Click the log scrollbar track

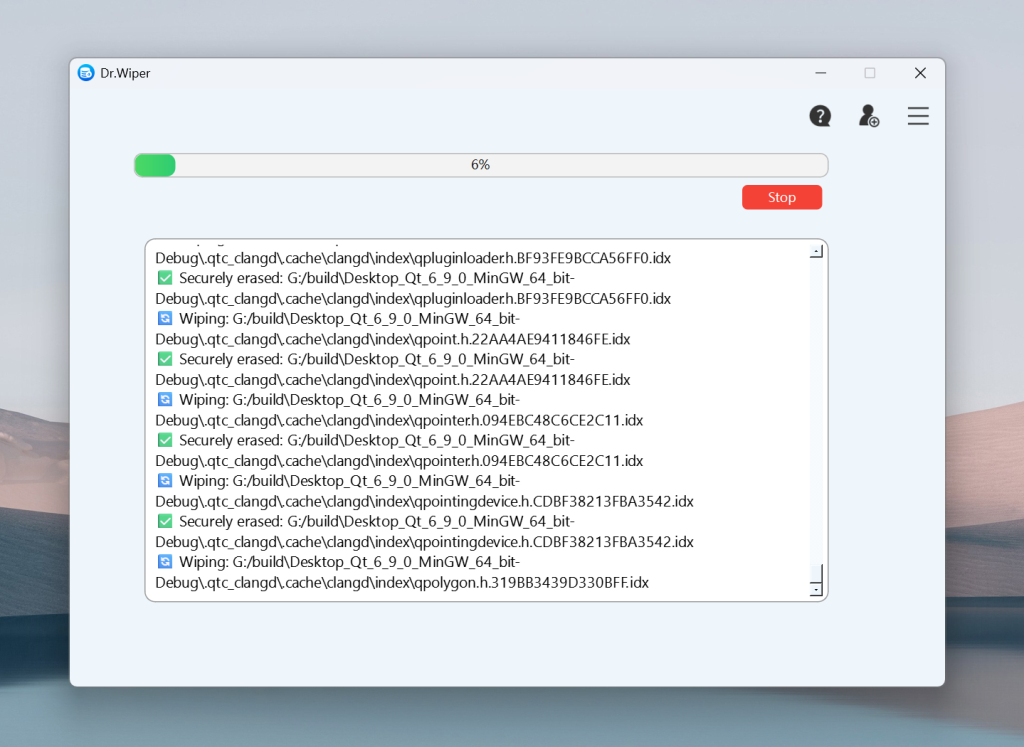click(x=815, y=420)
